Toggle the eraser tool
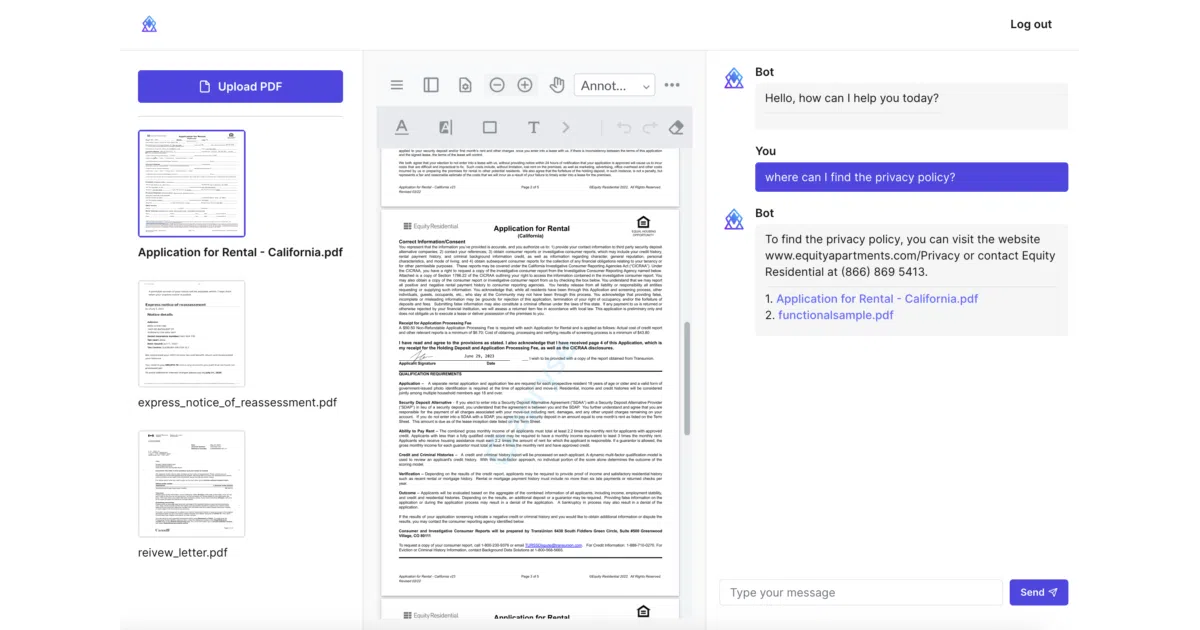The height and width of the screenshot is (630, 1200). click(x=676, y=127)
